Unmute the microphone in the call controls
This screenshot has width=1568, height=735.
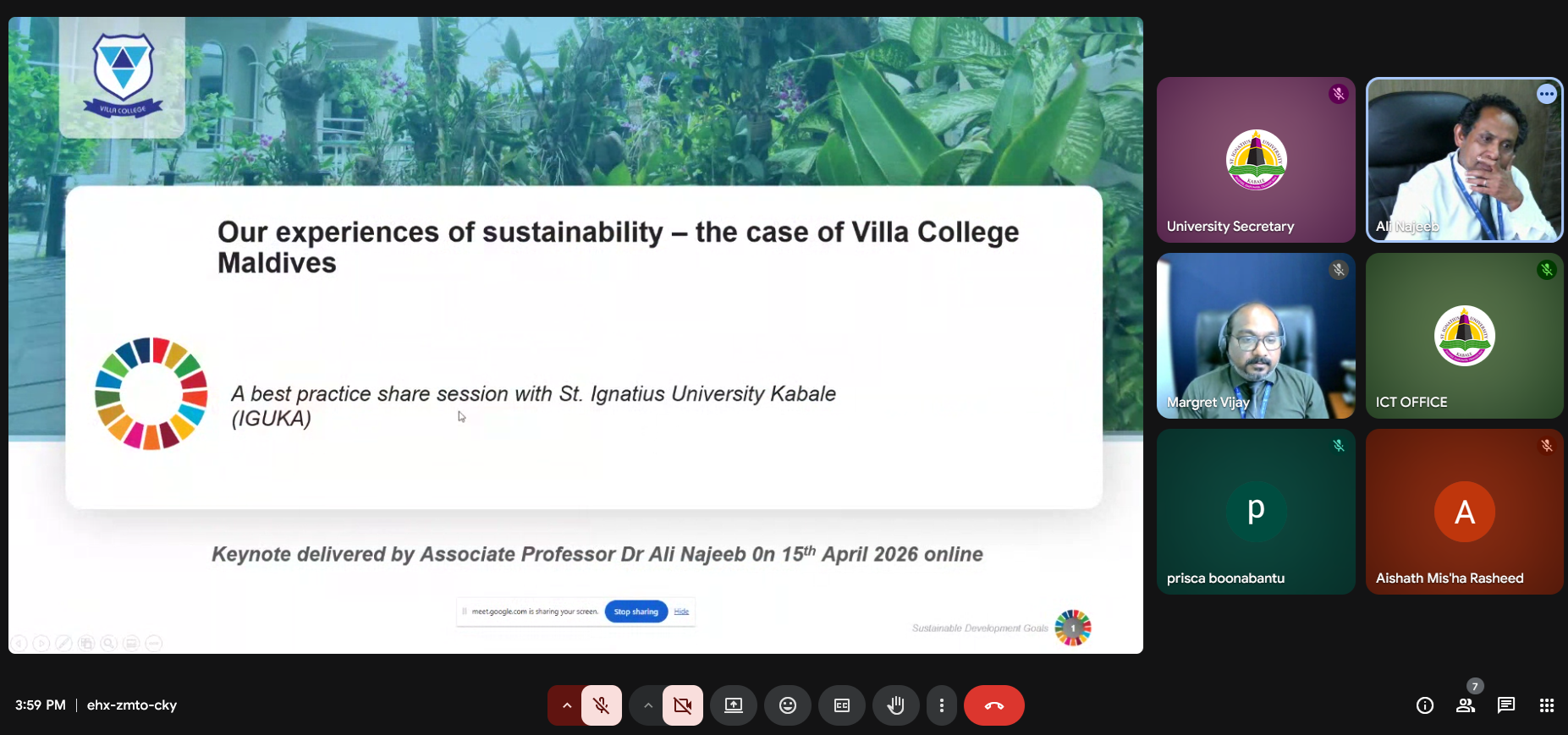pyautogui.click(x=602, y=705)
